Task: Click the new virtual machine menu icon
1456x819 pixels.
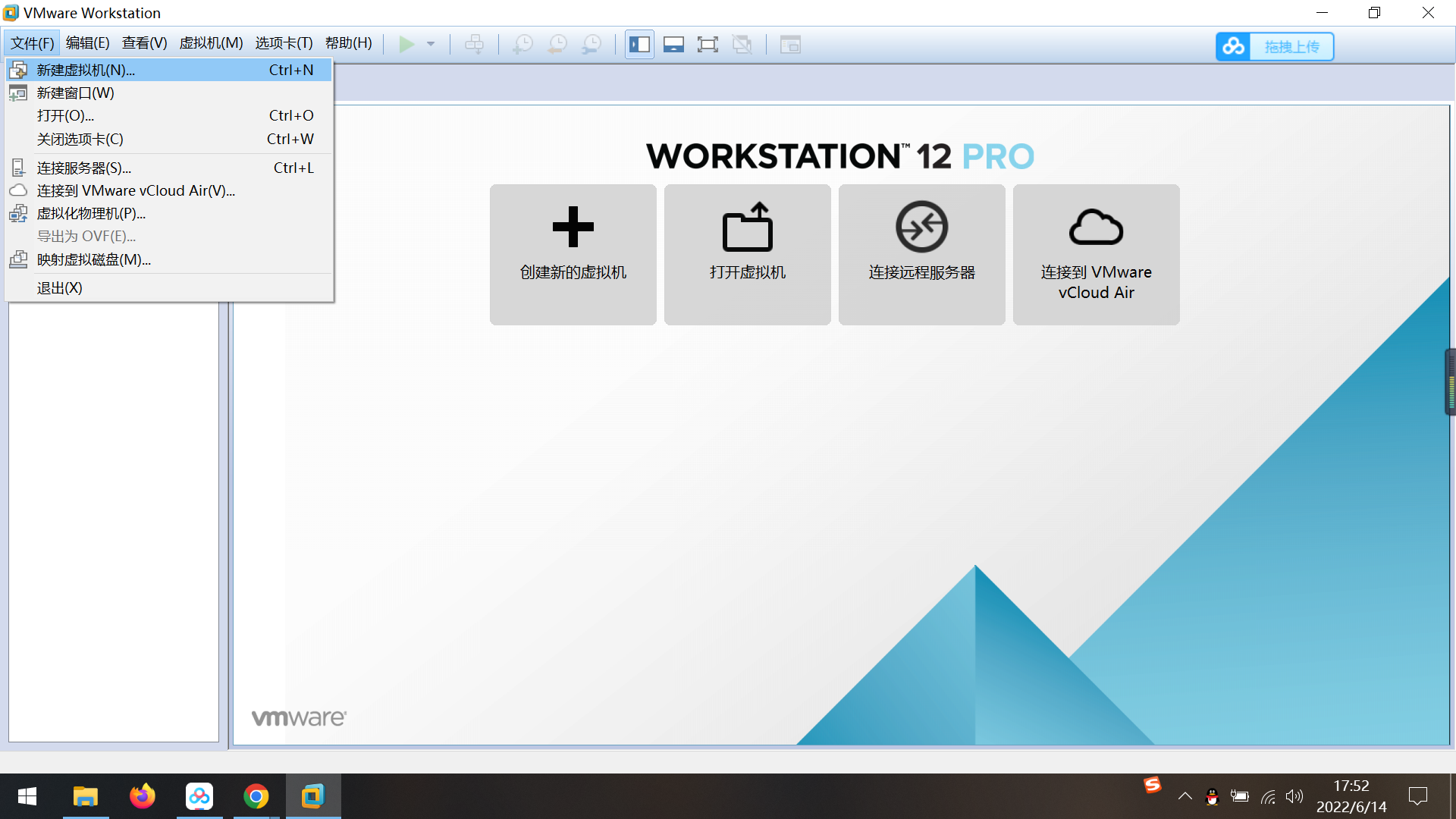Action: (x=18, y=70)
